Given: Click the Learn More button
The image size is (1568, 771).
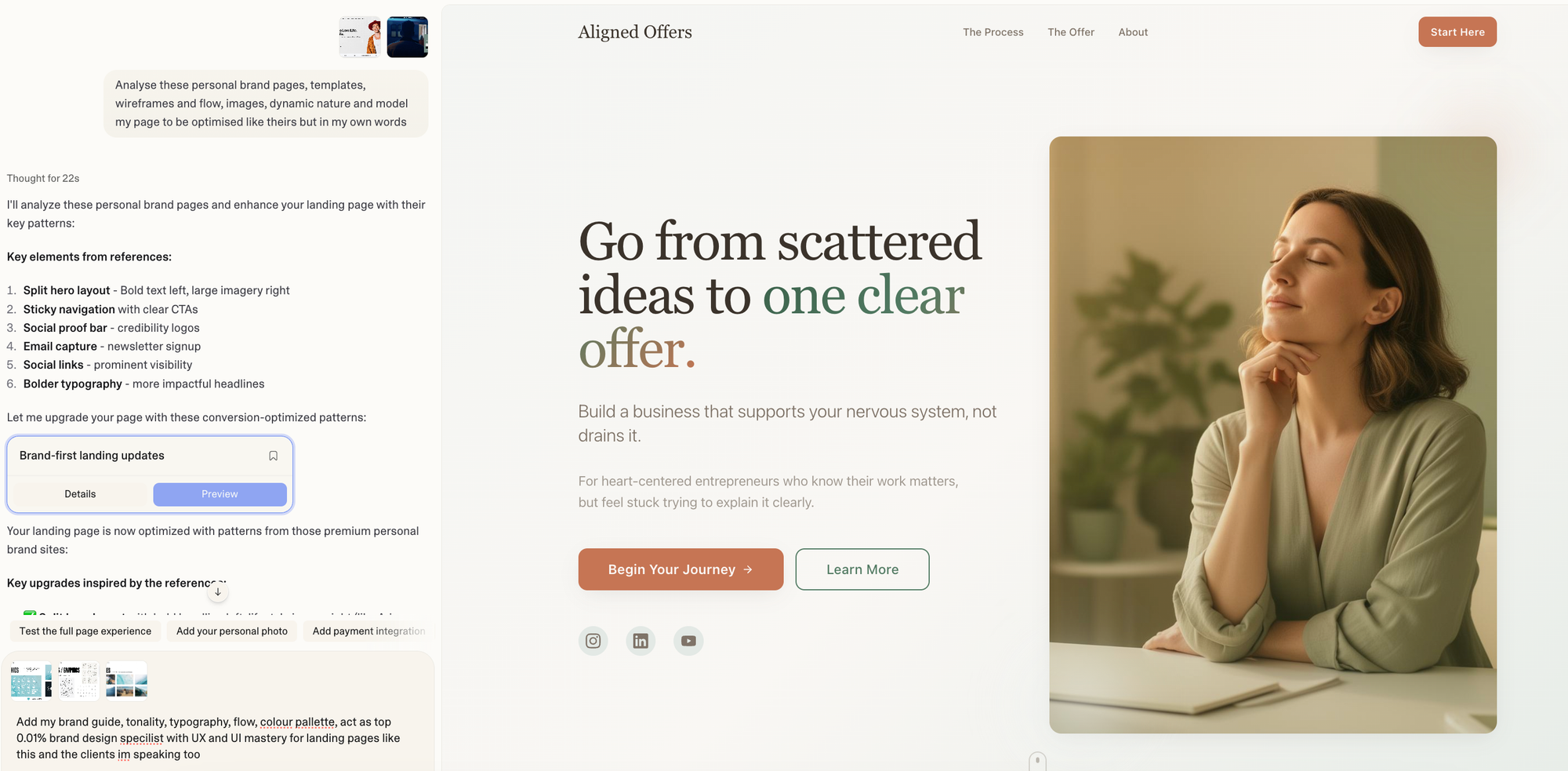Looking at the screenshot, I should pyautogui.click(x=862, y=569).
